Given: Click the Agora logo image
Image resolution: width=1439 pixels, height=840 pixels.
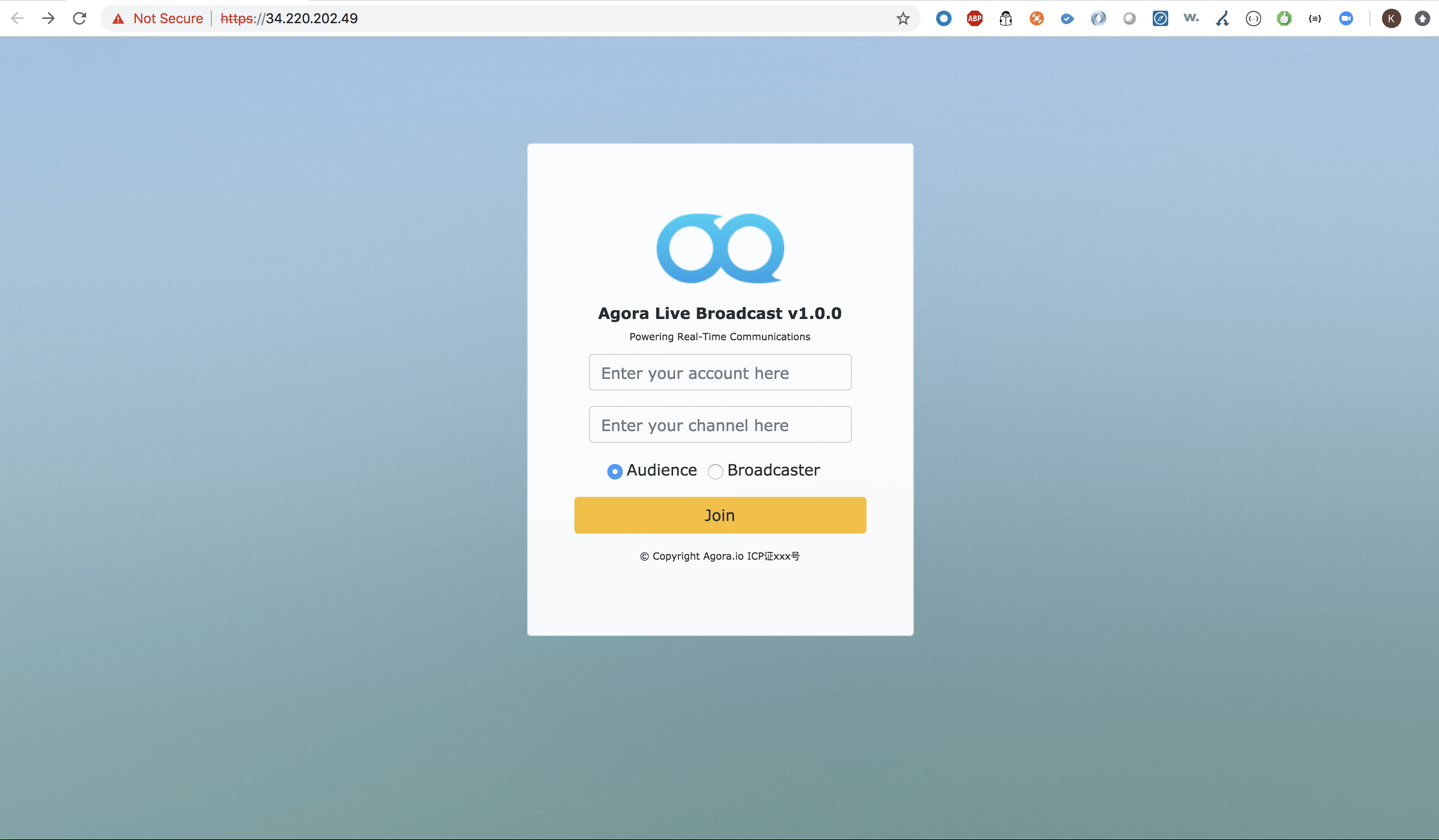Looking at the screenshot, I should click(x=719, y=248).
